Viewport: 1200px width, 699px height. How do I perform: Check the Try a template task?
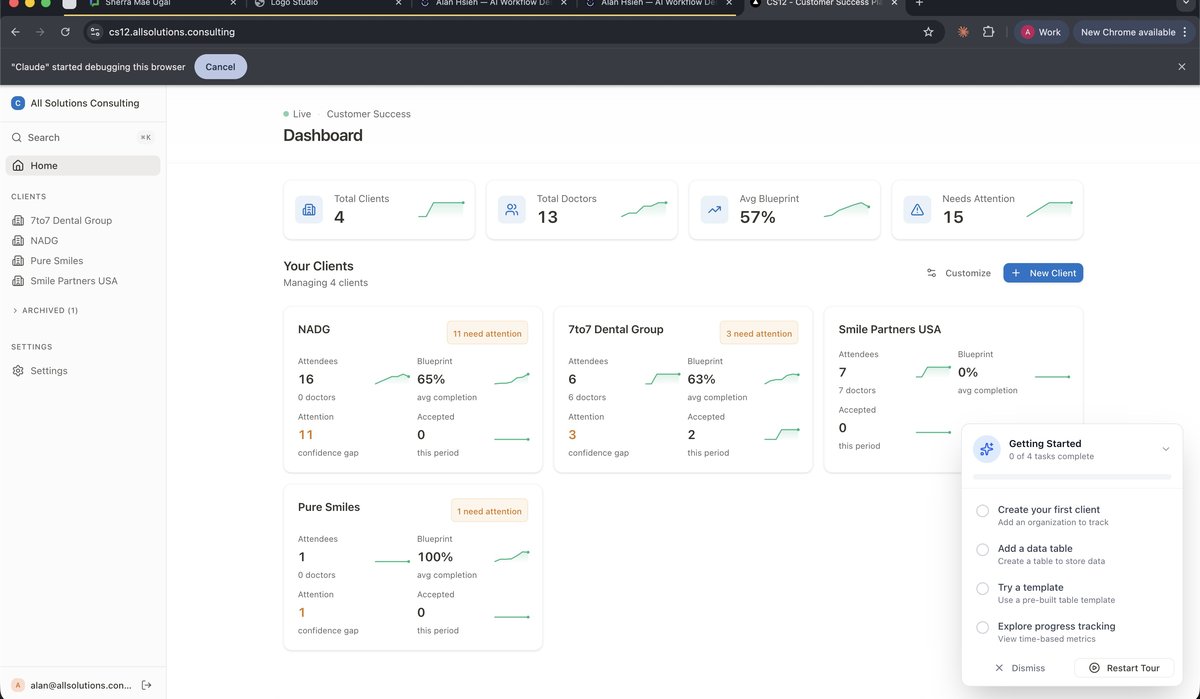click(982, 588)
